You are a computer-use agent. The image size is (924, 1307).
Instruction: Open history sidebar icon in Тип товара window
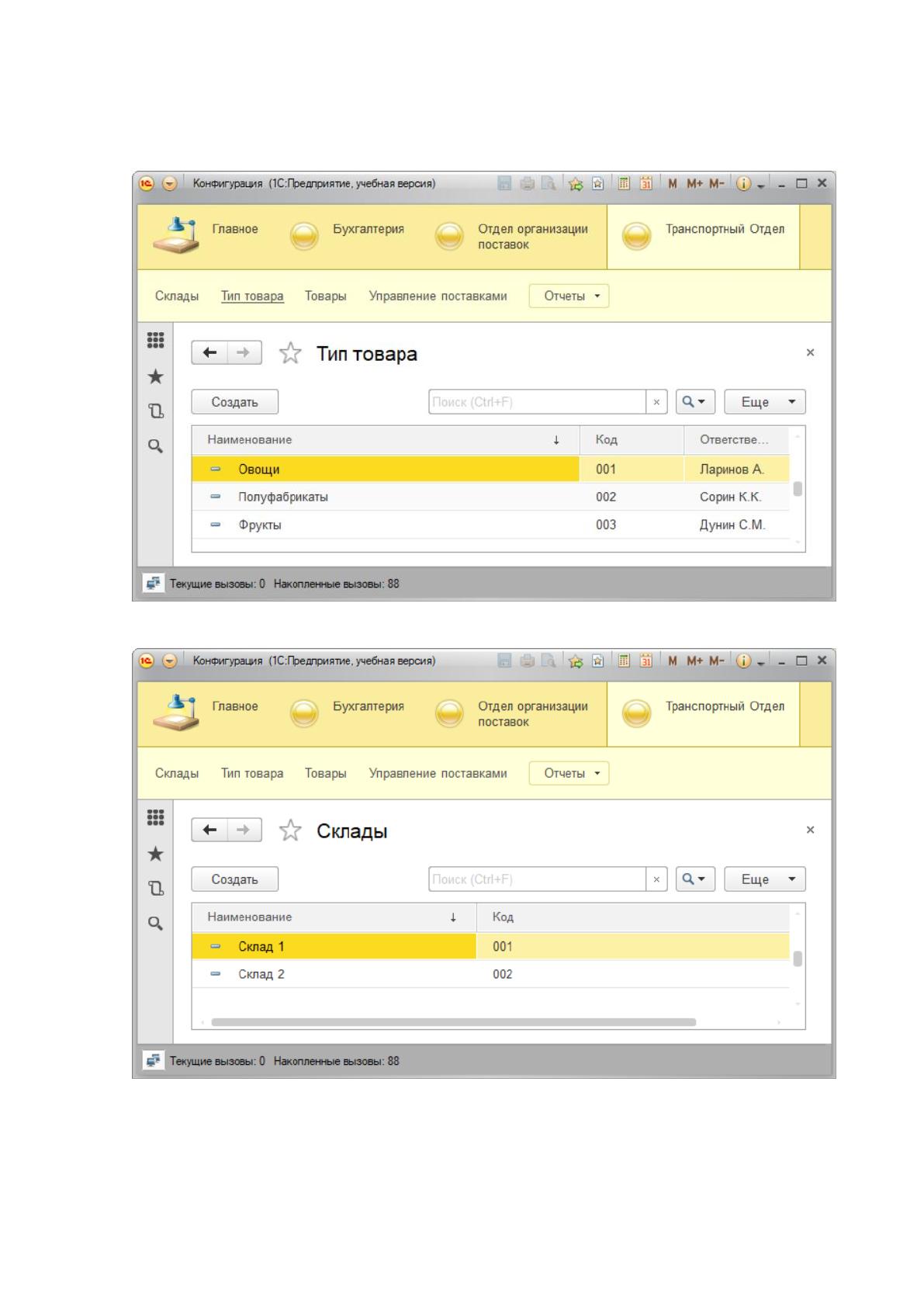tap(155, 411)
